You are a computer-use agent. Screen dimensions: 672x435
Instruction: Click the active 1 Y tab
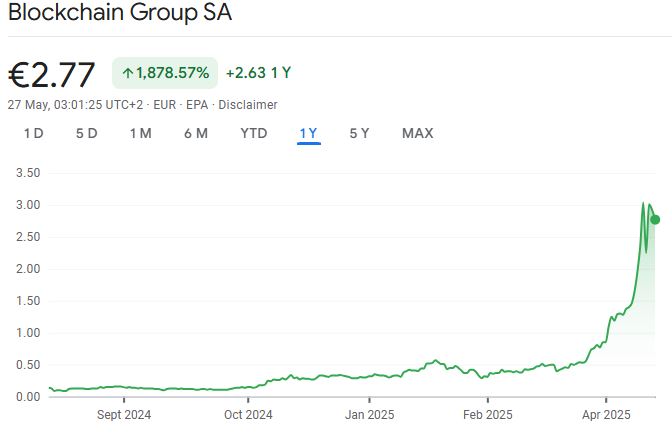[308, 133]
